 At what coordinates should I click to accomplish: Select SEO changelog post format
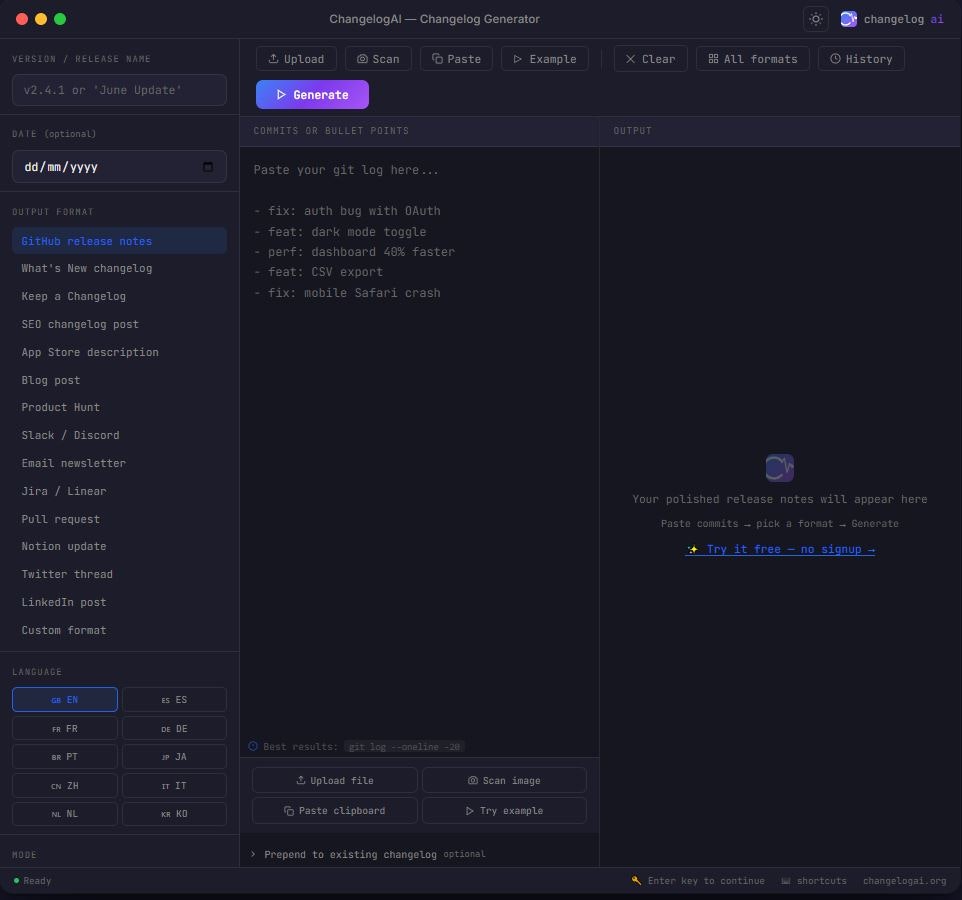(x=119, y=324)
